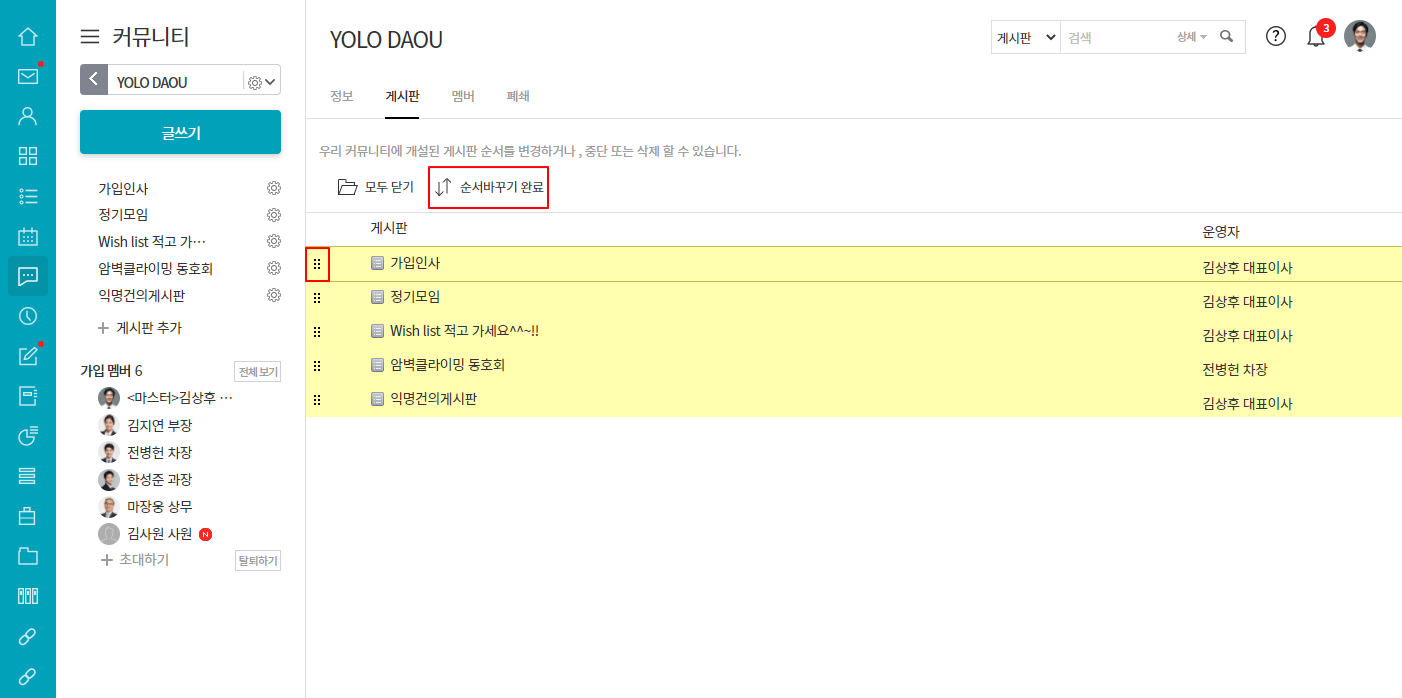Click the 검색 search input field
1402x698 pixels.
[x=1115, y=37]
